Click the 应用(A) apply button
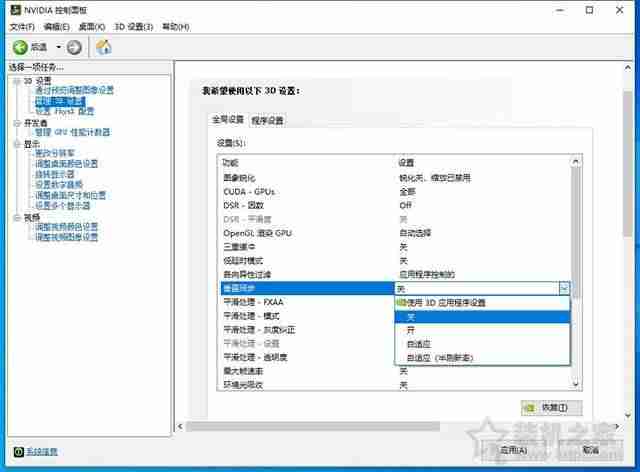Viewport: 640px width, 472px height. pyautogui.click(x=513, y=450)
